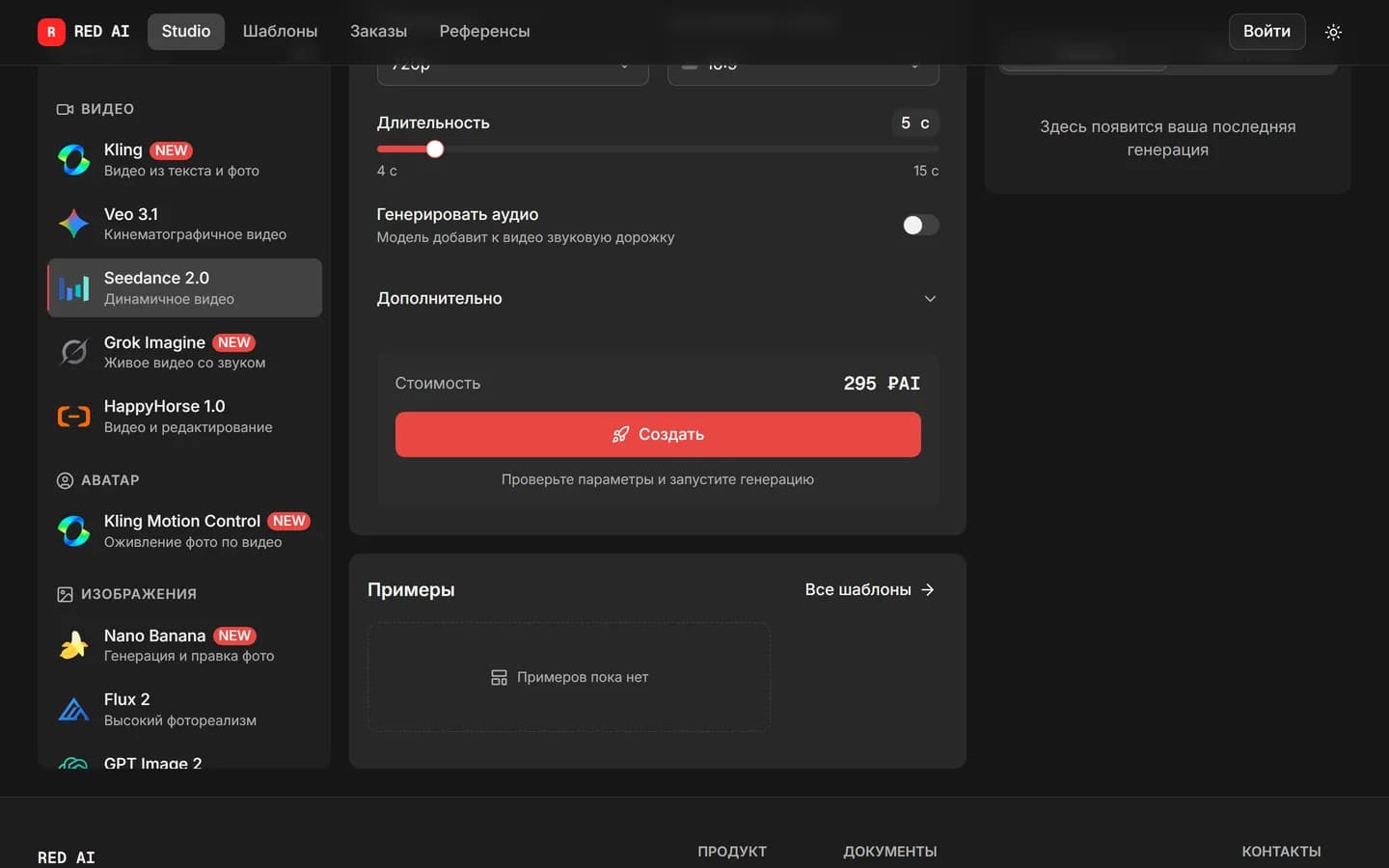Click the NEW badge next to Grok Imagine
The width and height of the screenshot is (1389, 868).
233,342
